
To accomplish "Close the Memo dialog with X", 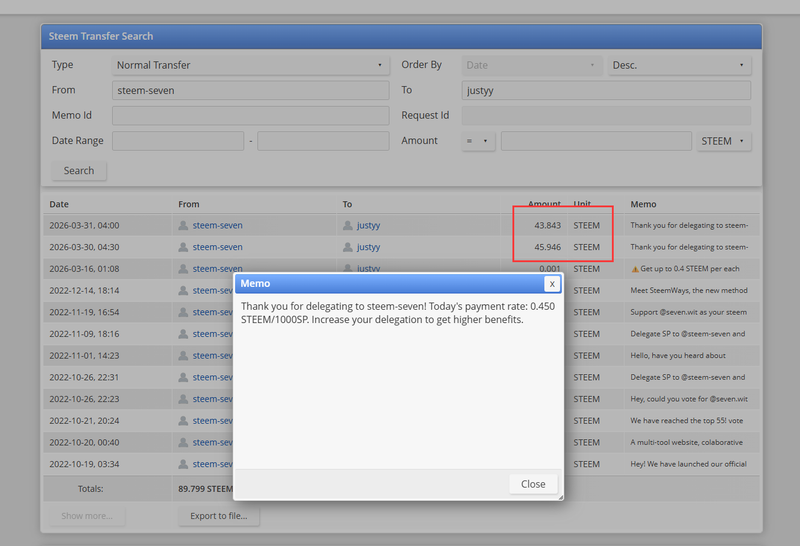I will 552,284.
